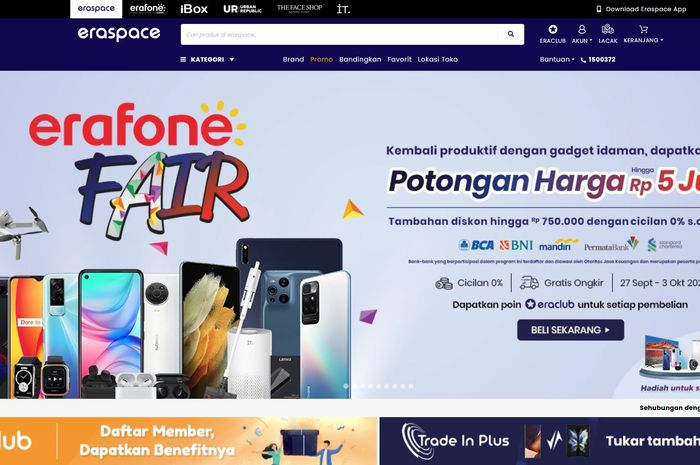The height and width of the screenshot is (465, 700).
Task: Open the Keranjang shopping cart icon
Action: (x=643, y=29)
